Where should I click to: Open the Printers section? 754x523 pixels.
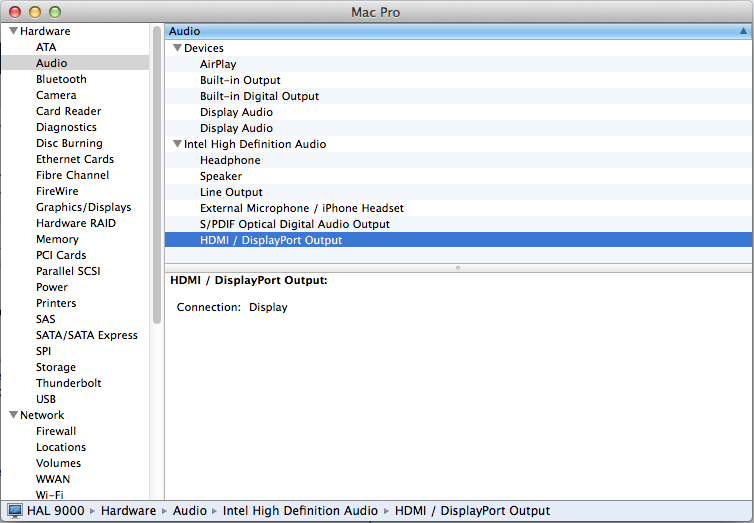tap(56, 303)
